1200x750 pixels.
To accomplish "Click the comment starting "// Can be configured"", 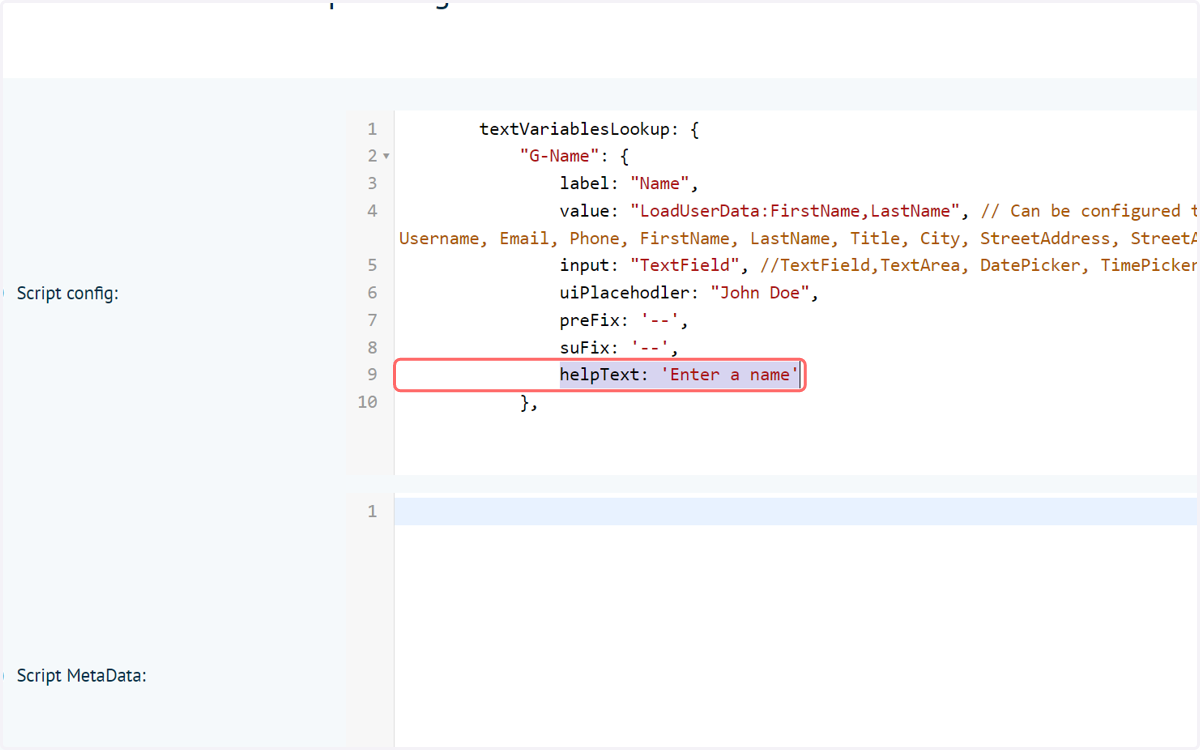I will pos(1090,211).
